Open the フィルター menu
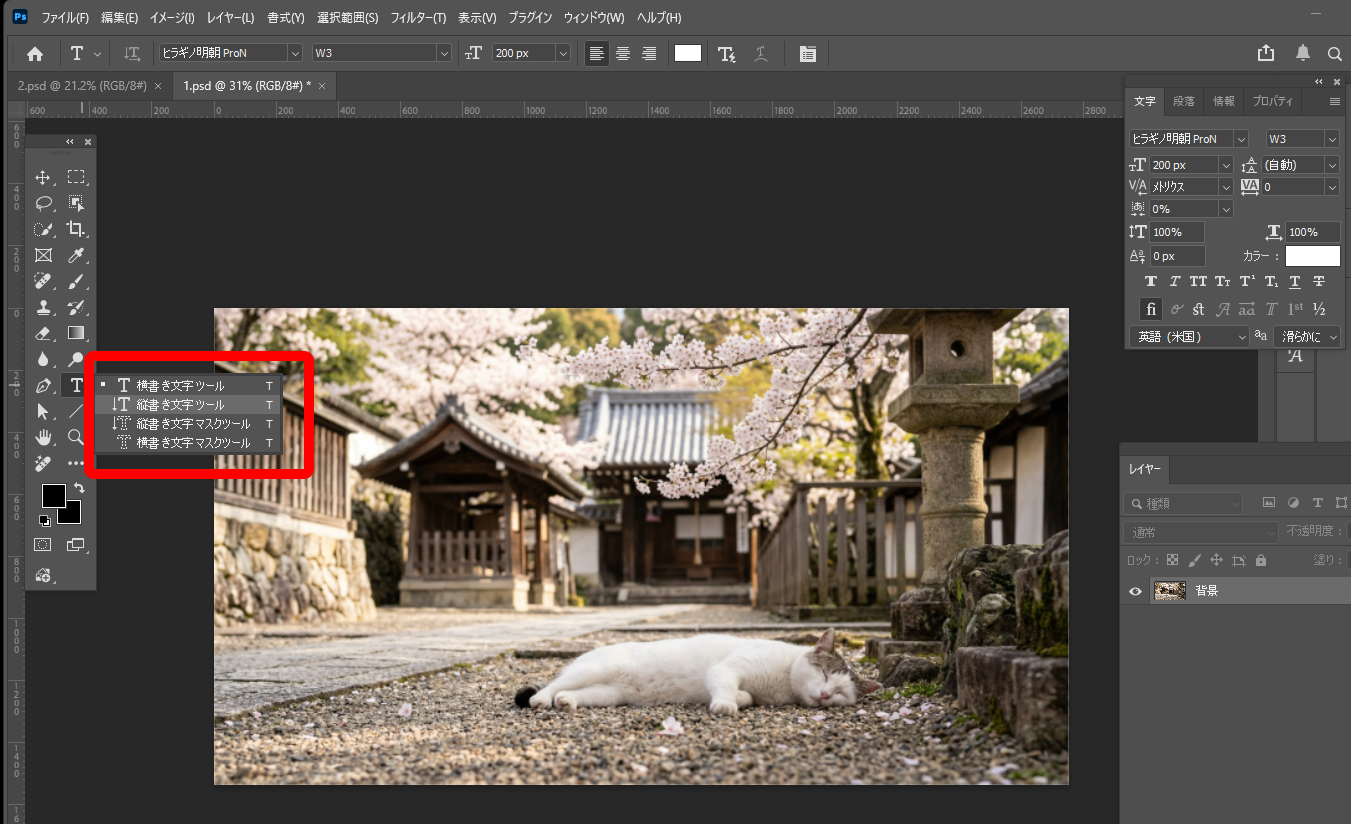The image size is (1351, 824). [x=419, y=17]
